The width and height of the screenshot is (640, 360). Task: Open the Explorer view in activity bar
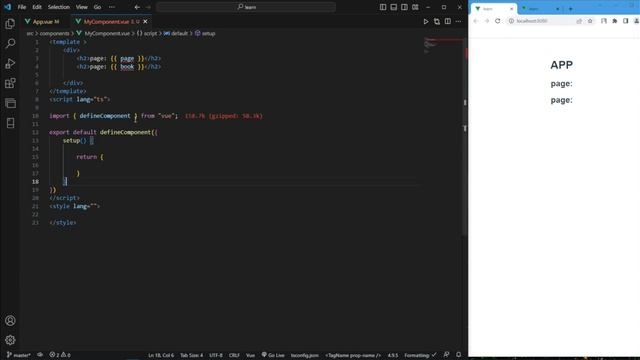tap(10, 24)
